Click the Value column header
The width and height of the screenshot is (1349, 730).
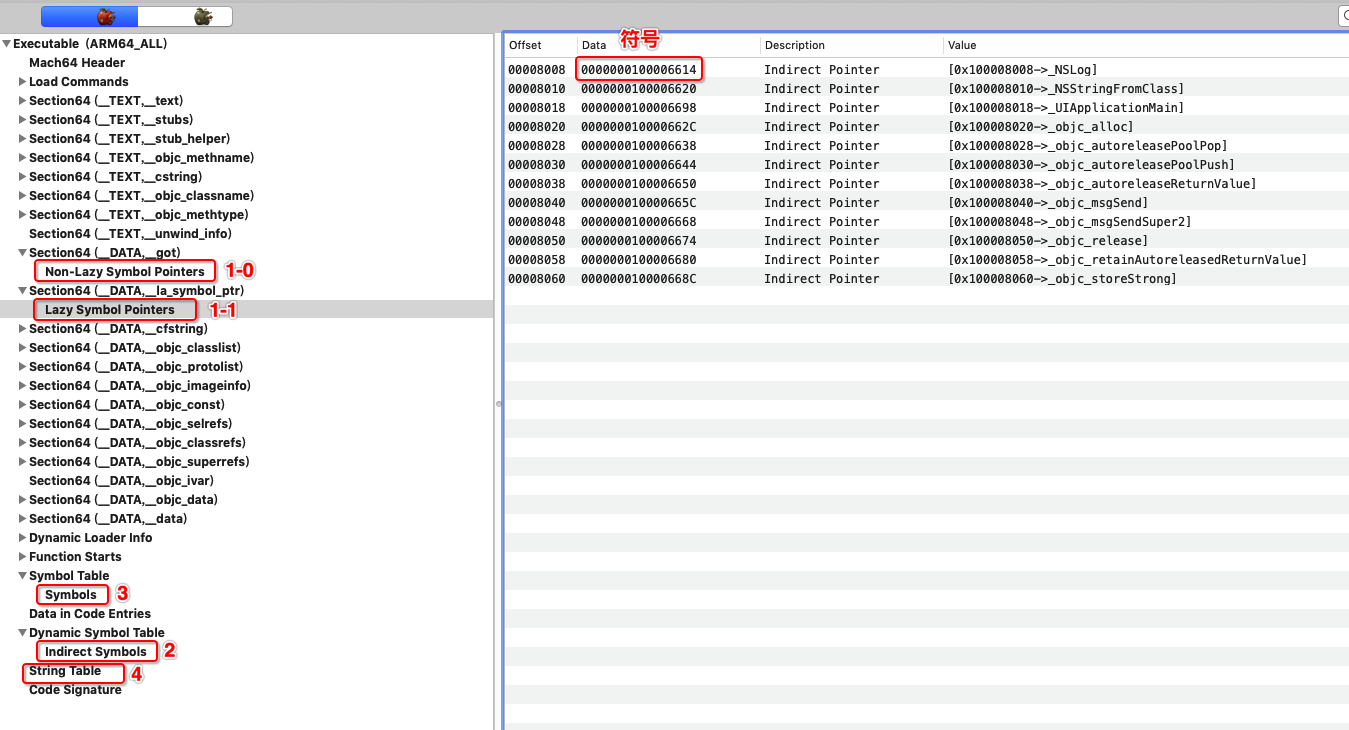coord(962,45)
